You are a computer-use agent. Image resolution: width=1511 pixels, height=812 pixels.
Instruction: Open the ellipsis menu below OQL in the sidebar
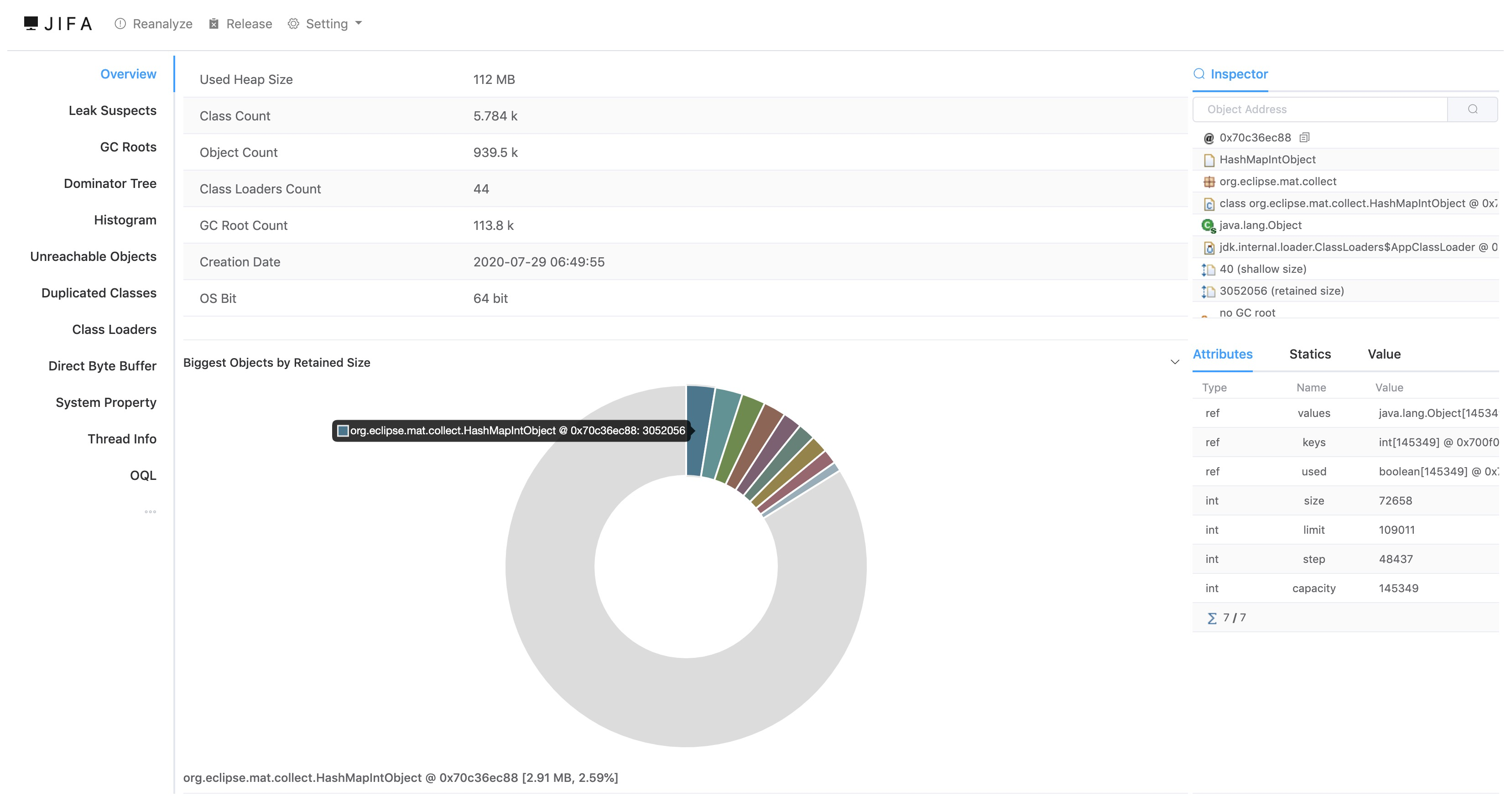(150, 512)
